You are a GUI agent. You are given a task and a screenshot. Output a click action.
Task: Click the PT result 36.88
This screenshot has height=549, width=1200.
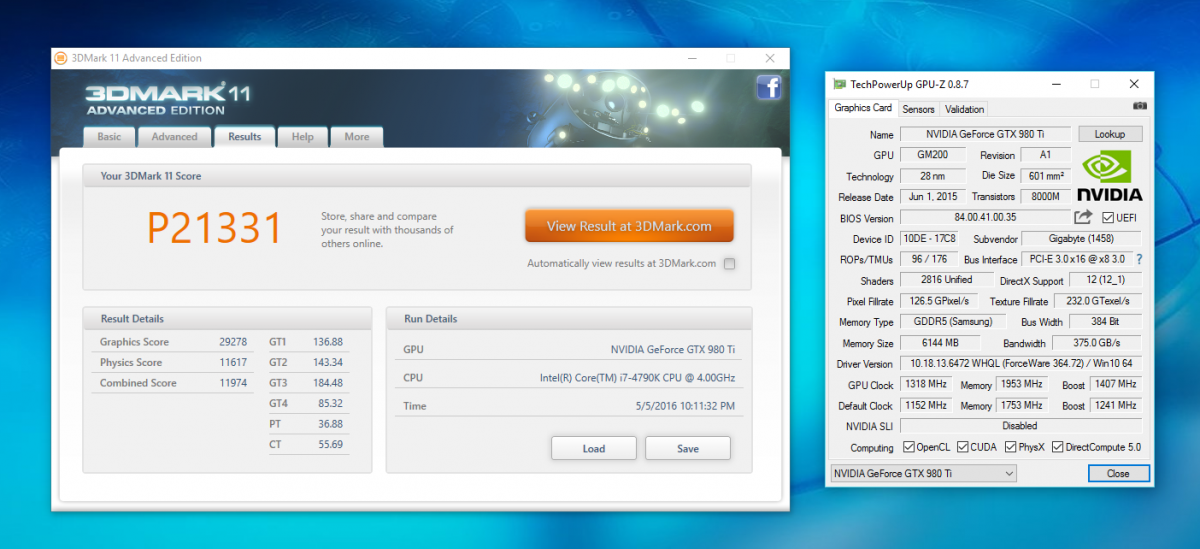328,424
